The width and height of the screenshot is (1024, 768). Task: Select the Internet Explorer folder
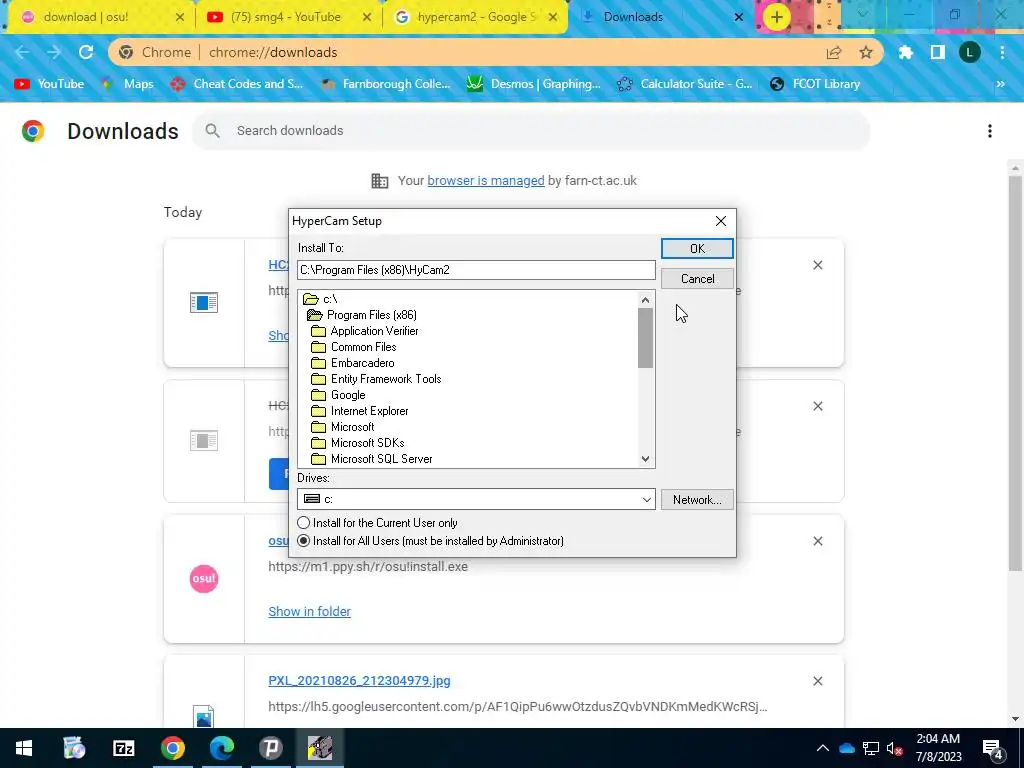point(360,411)
